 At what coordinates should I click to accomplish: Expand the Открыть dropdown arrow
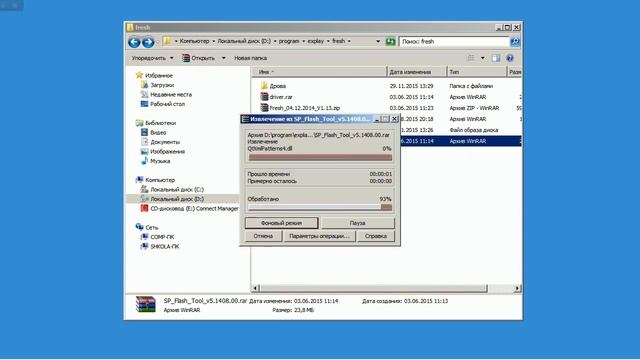(223, 58)
